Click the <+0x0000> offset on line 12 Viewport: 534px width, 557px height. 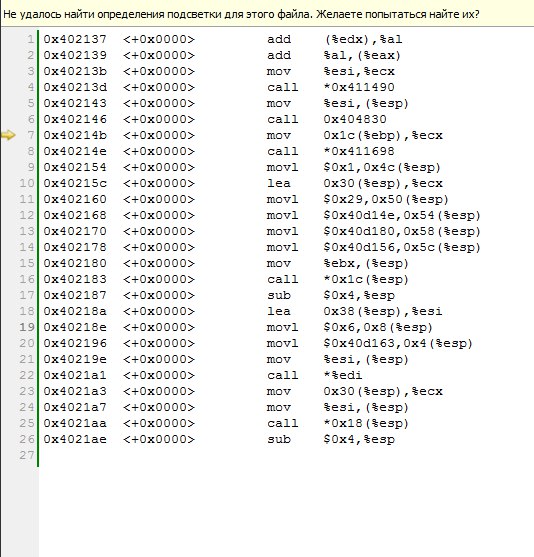click(159, 215)
